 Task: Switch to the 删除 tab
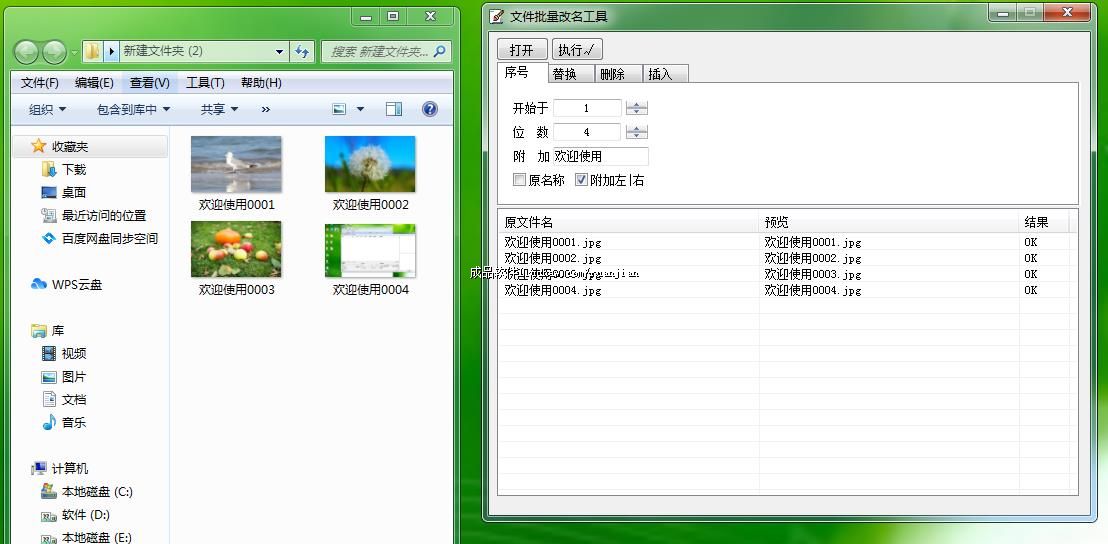click(x=619, y=73)
